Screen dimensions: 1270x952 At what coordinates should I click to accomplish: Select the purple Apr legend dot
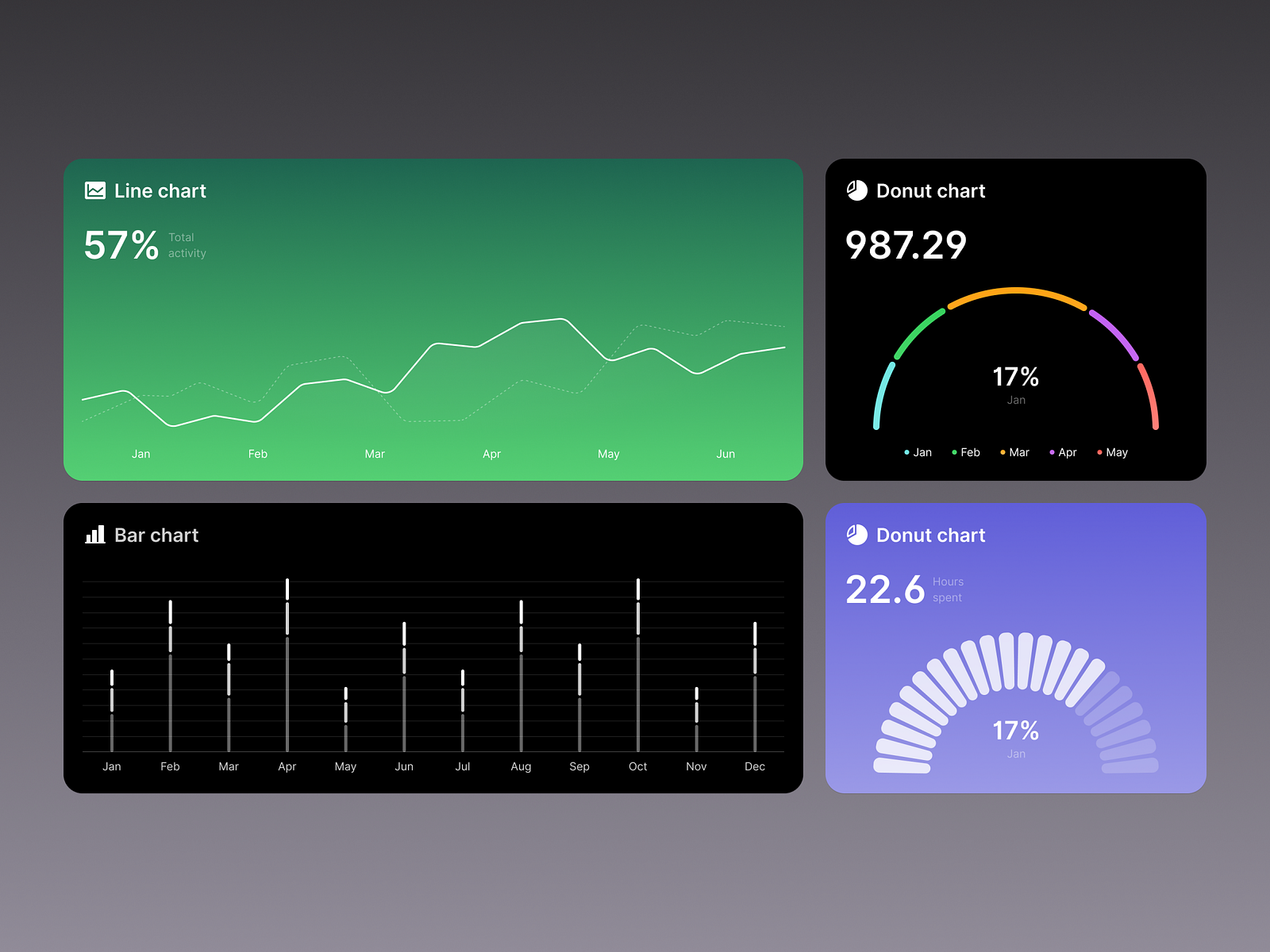1051,451
